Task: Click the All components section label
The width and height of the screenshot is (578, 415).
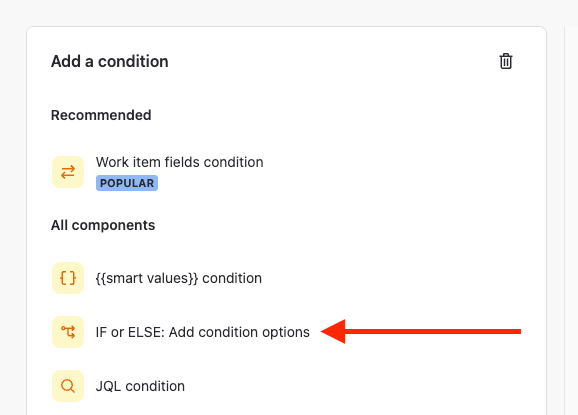Action: [x=103, y=225]
